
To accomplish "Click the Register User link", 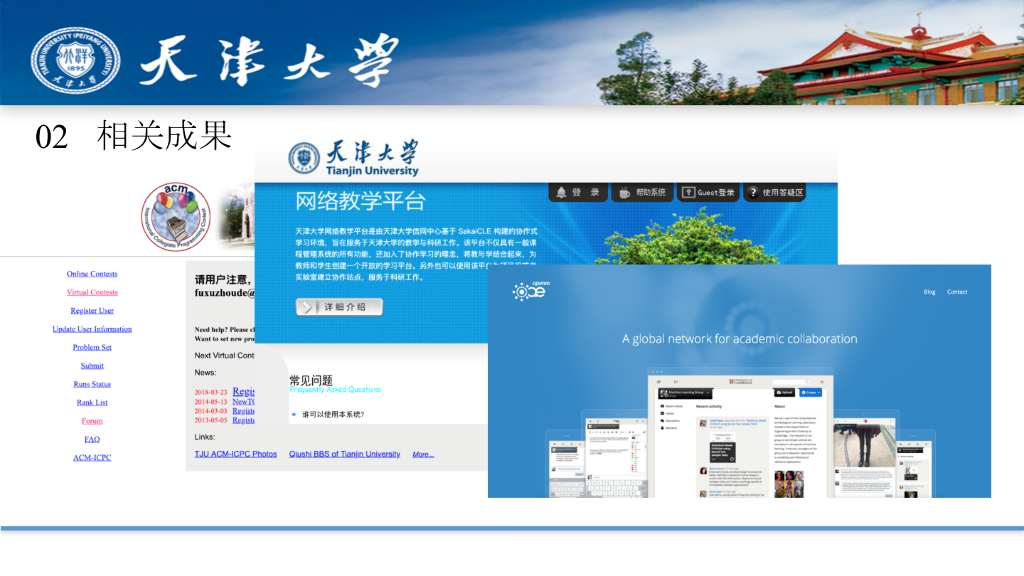I will 92,310.
